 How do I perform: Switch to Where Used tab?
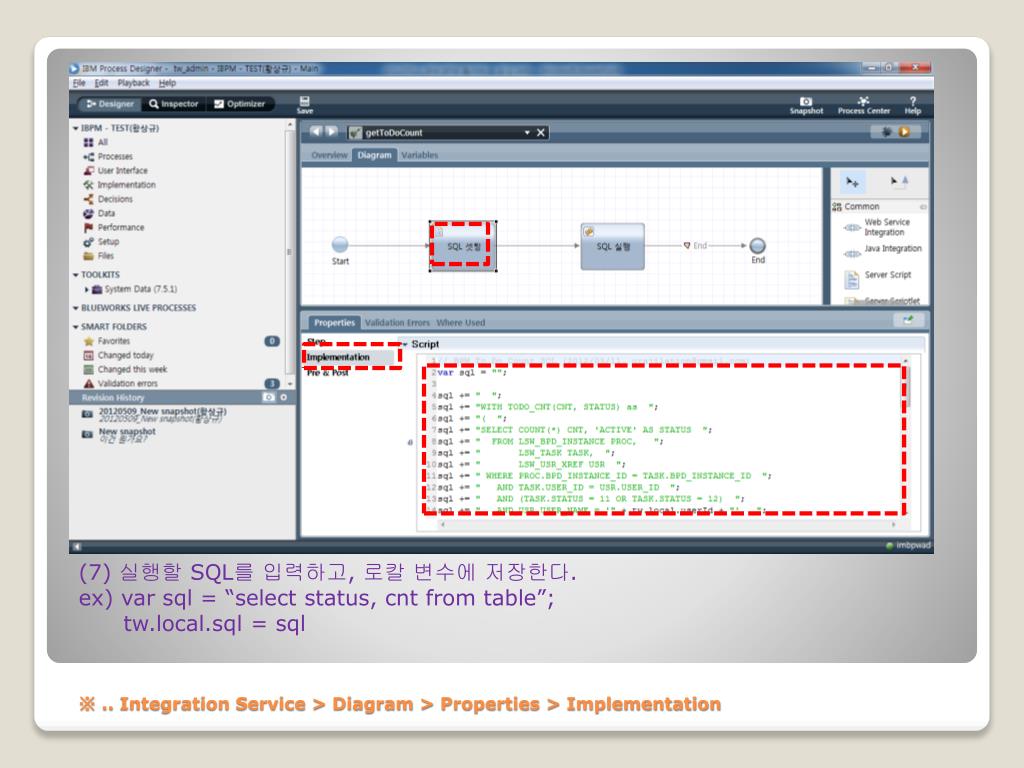click(x=460, y=323)
